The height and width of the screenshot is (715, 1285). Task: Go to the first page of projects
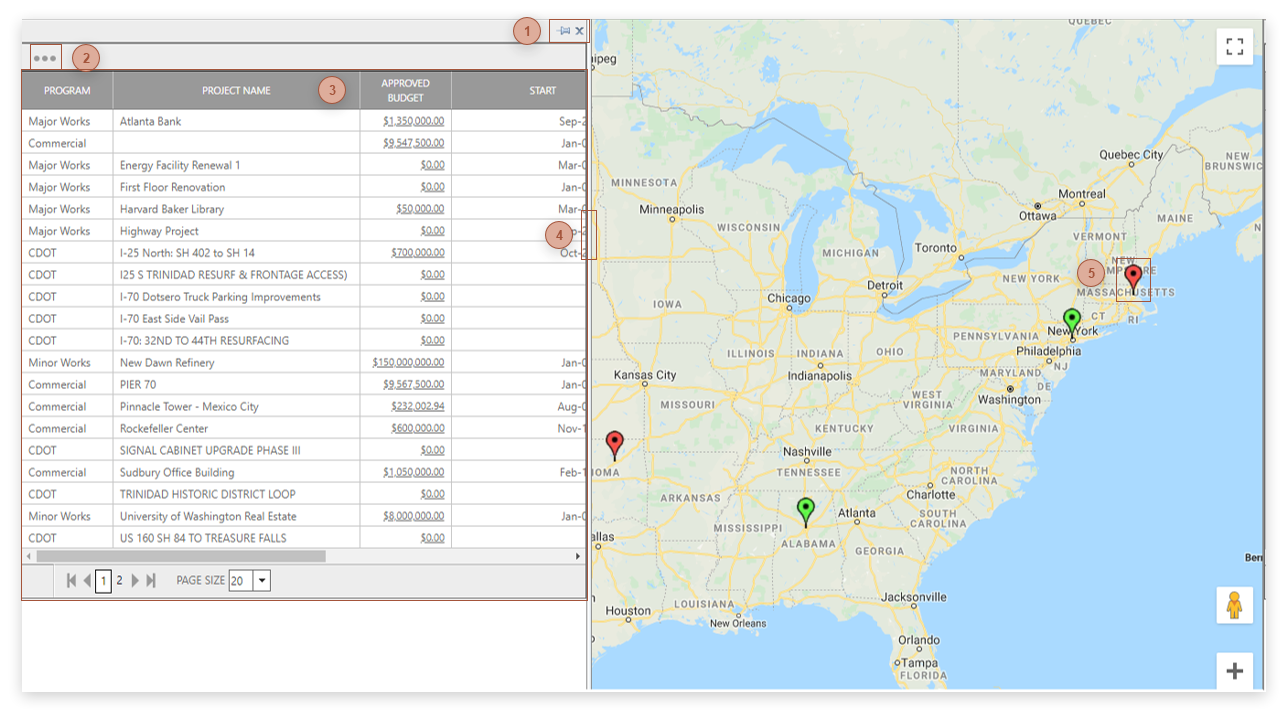pos(69,580)
